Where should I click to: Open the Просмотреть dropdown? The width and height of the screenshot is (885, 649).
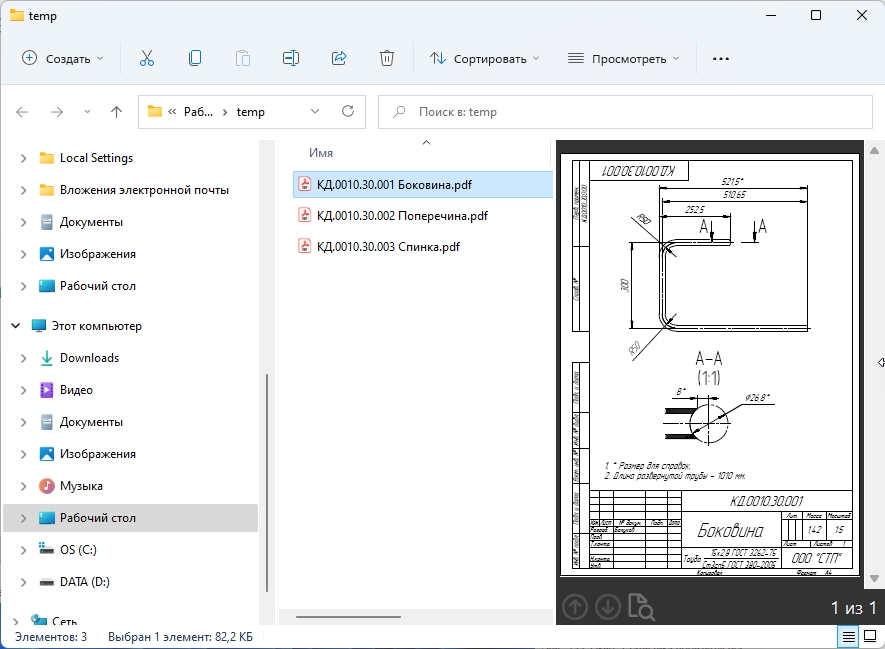[x=624, y=59]
